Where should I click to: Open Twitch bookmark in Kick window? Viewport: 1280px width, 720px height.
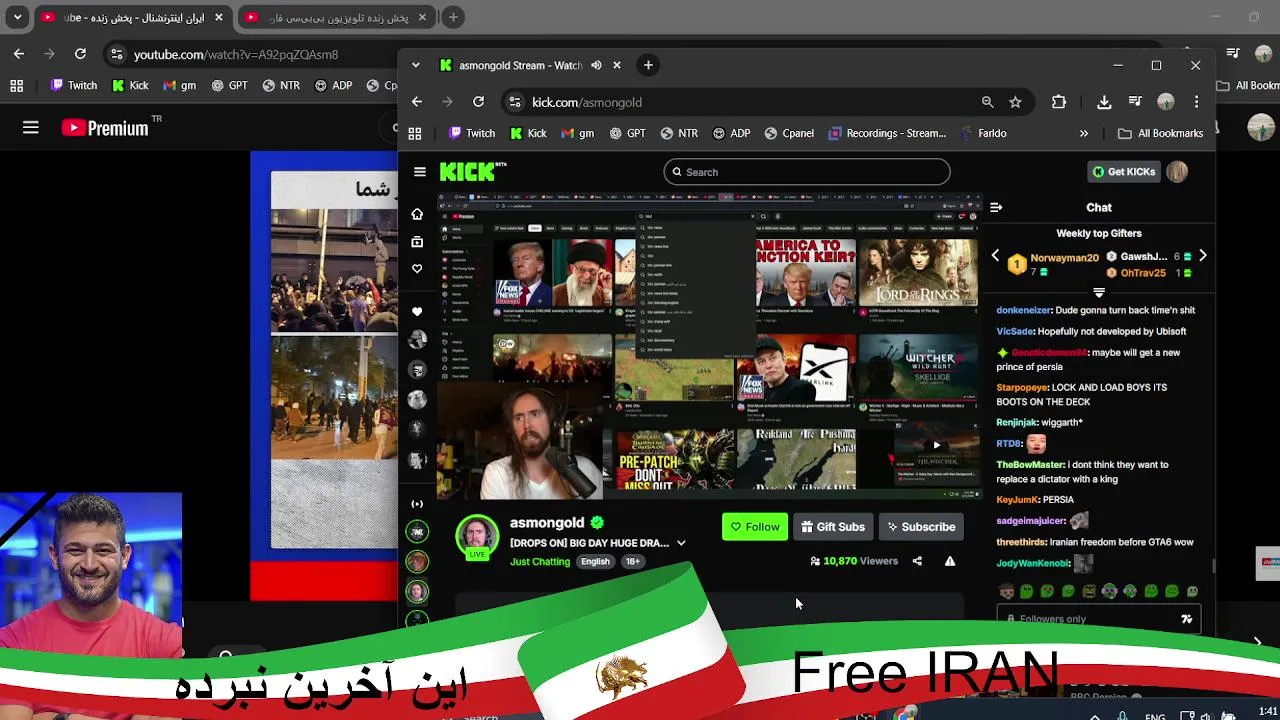click(472, 133)
